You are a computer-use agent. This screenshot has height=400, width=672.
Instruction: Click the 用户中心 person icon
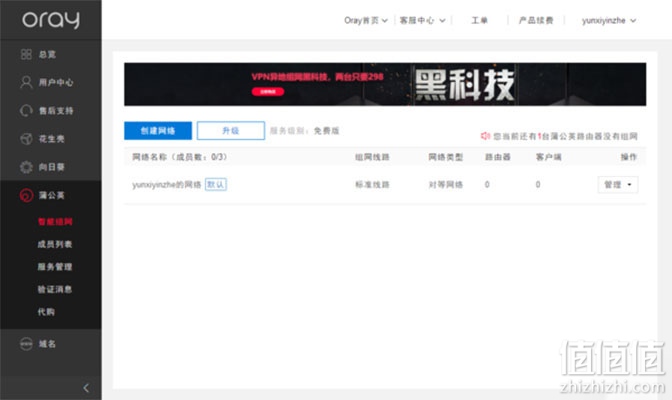[x=26, y=82]
